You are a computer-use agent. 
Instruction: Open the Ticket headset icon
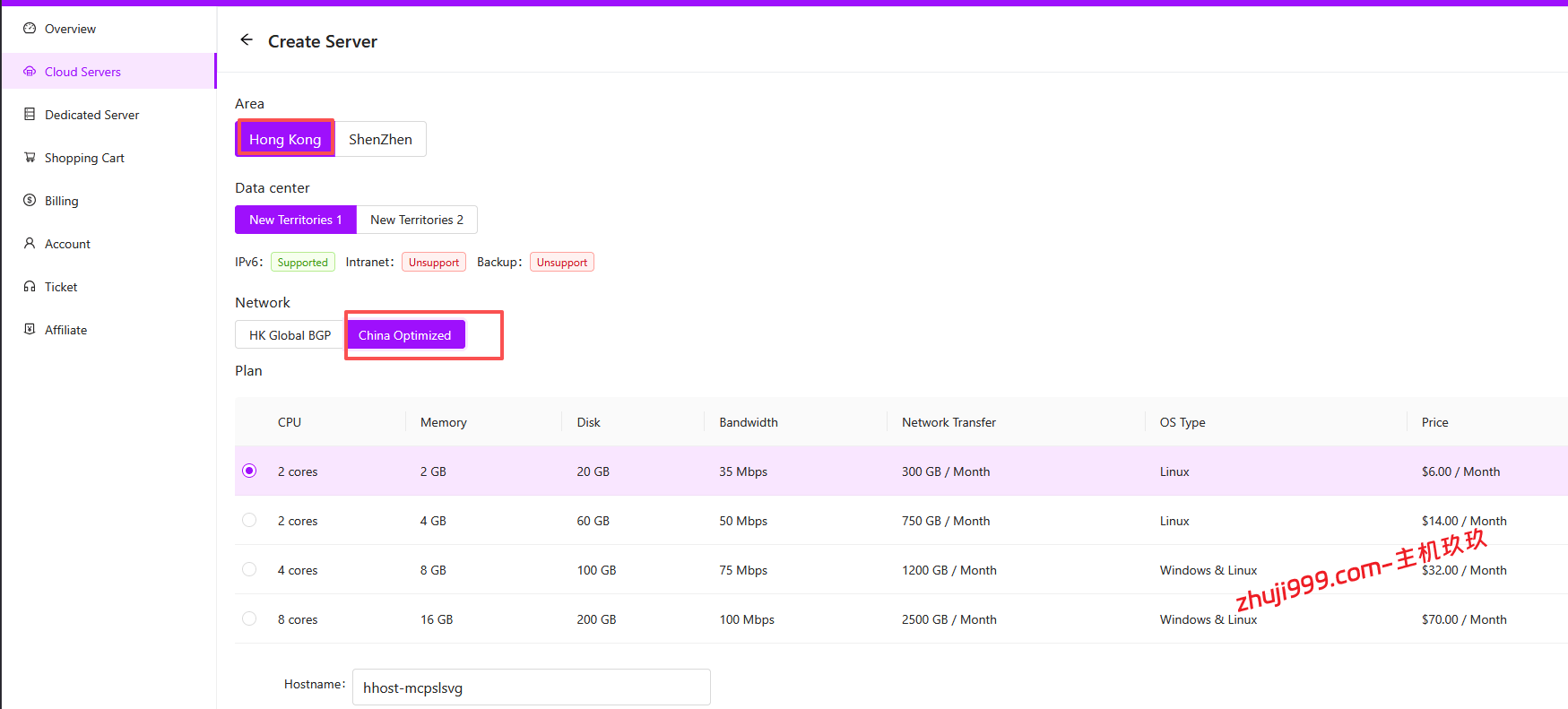pos(30,287)
